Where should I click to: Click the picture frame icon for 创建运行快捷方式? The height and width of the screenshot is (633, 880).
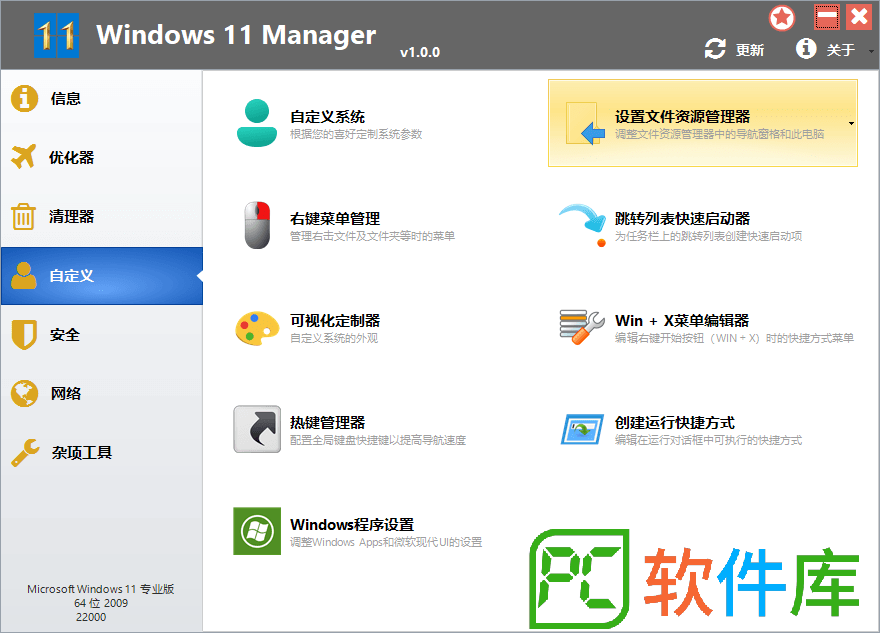point(582,429)
